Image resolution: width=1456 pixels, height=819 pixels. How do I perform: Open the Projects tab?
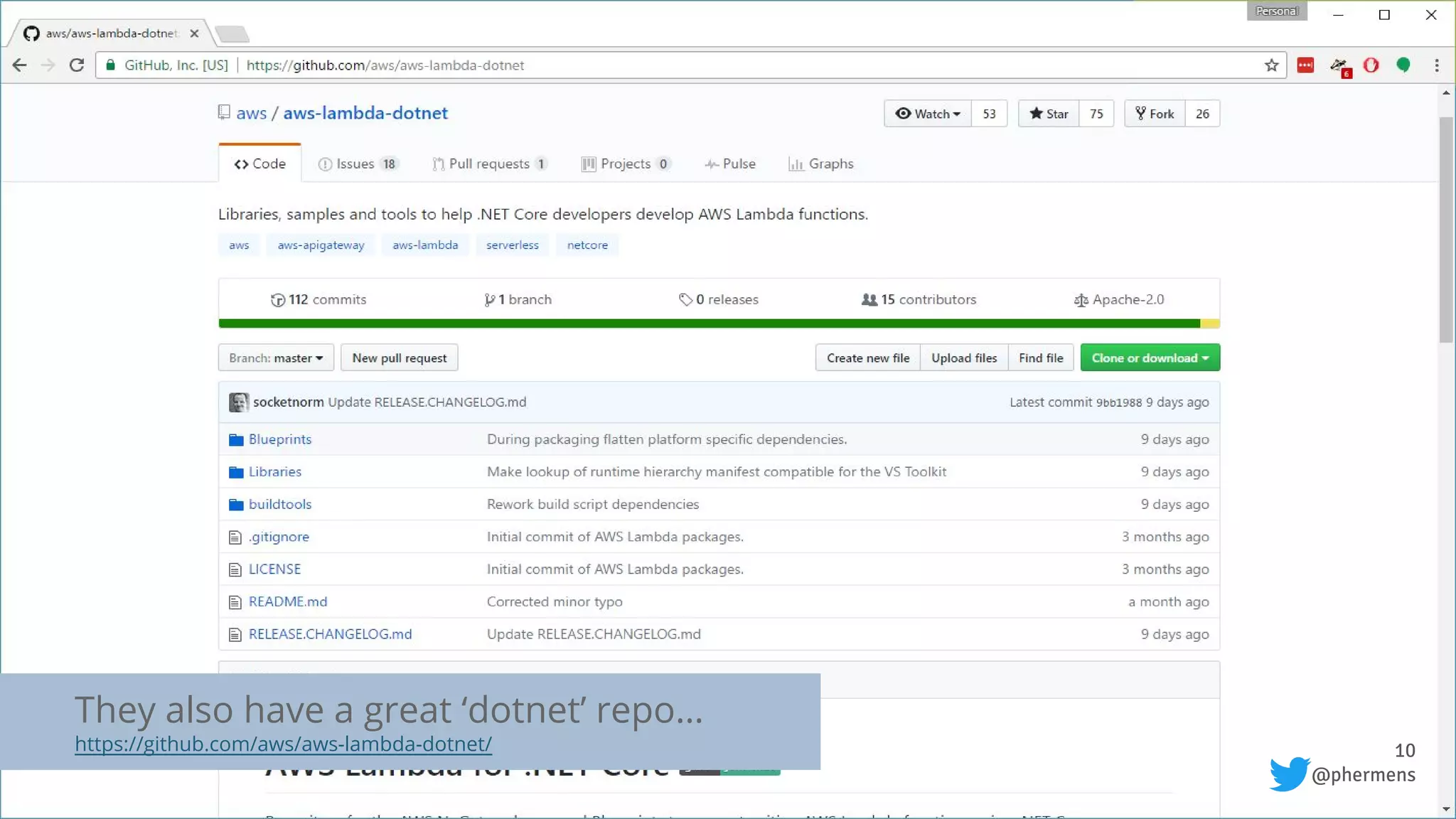(x=626, y=164)
